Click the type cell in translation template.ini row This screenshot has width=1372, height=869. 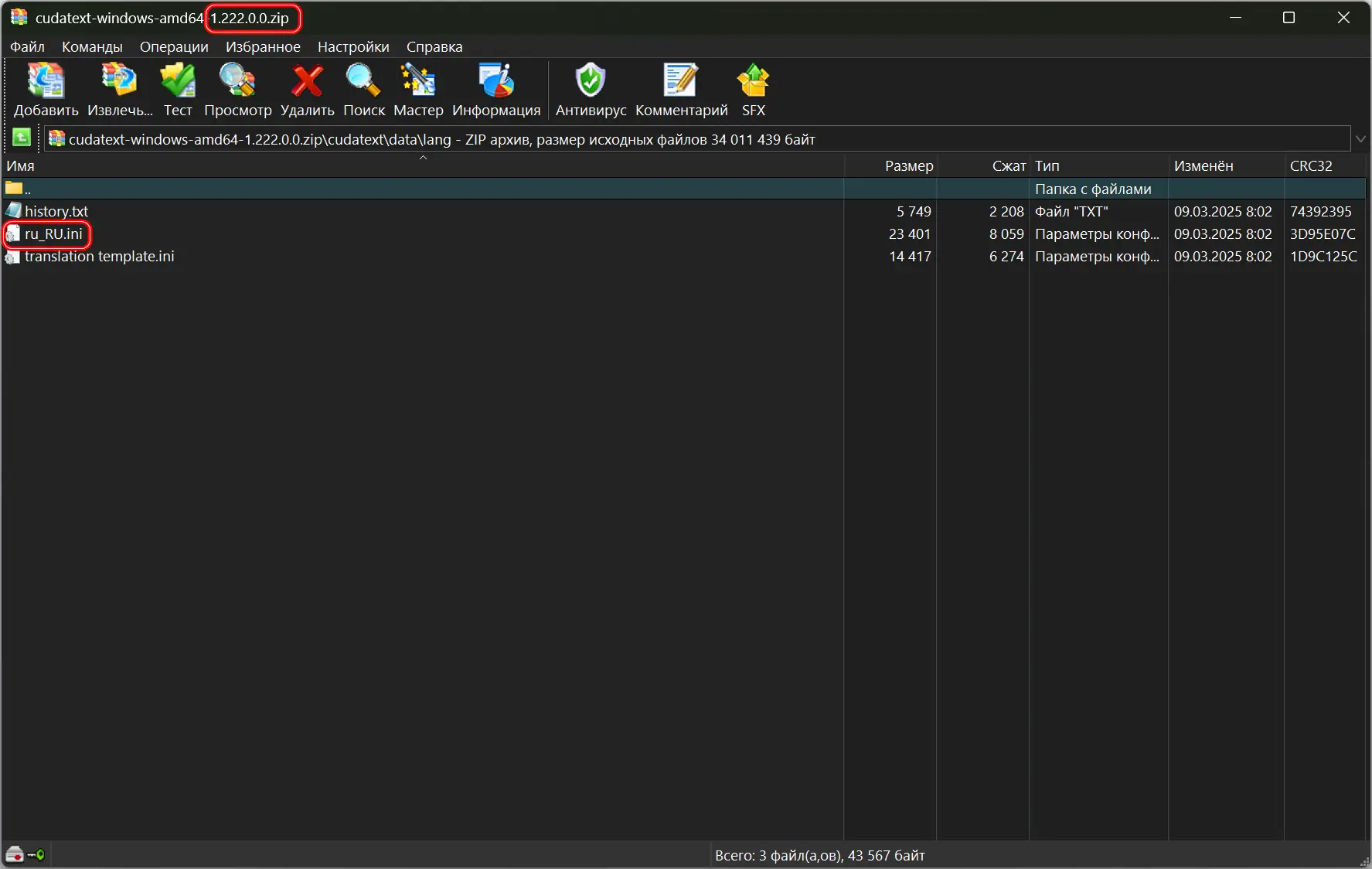pos(1097,256)
